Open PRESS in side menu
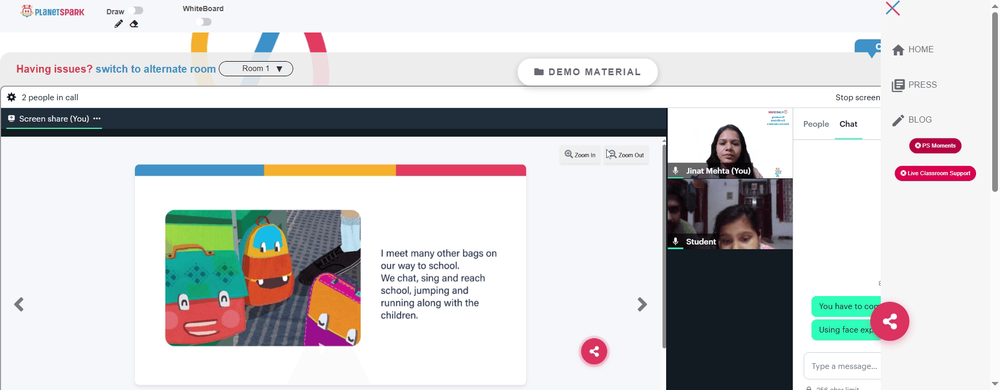The image size is (1000, 390). [x=915, y=85]
